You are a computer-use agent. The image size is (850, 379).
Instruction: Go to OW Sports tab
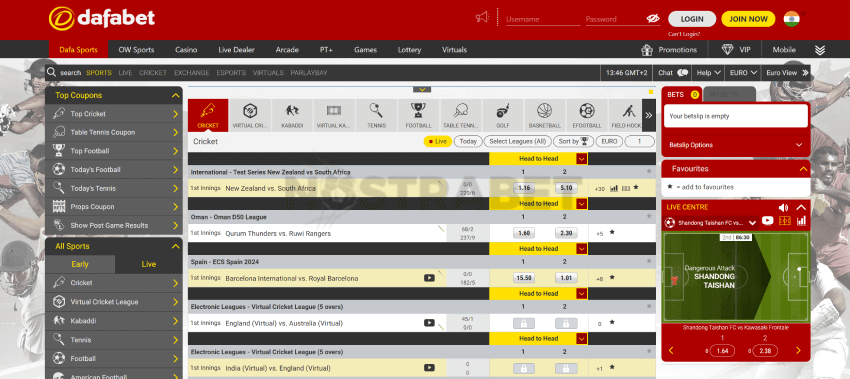pyautogui.click(x=137, y=49)
